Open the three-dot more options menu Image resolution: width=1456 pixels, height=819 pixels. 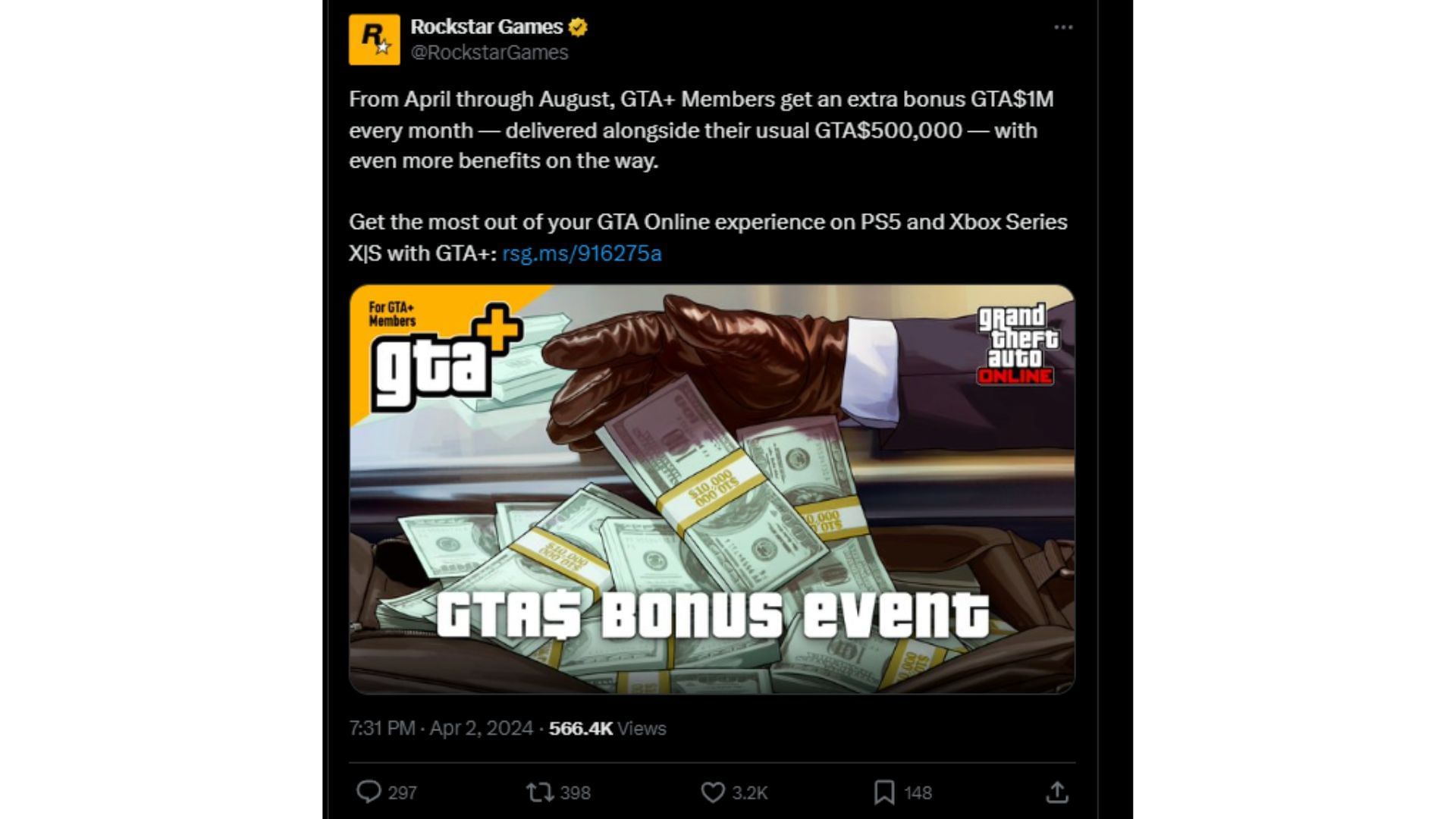[1063, 27]
